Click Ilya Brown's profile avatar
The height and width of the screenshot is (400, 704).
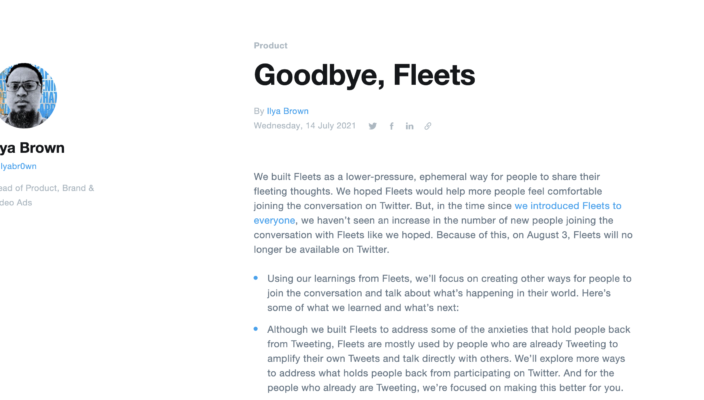click(x=22, y=98)
